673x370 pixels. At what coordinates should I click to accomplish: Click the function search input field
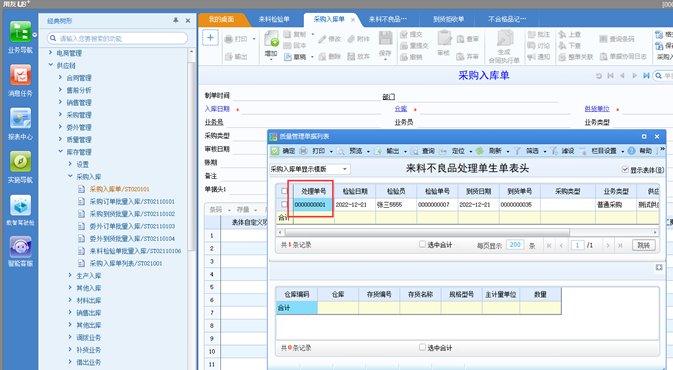117,38
